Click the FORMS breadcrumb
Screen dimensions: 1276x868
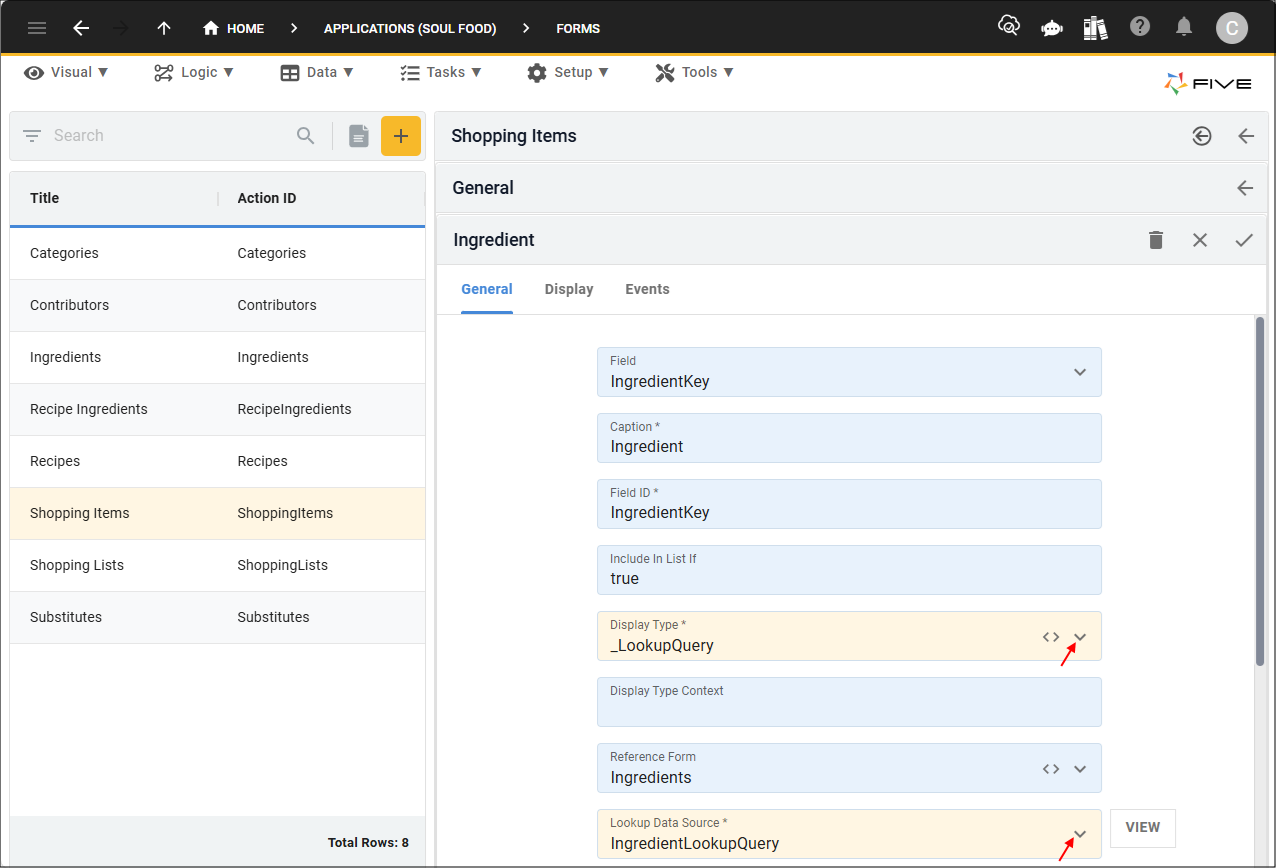(x=578, y=28)
